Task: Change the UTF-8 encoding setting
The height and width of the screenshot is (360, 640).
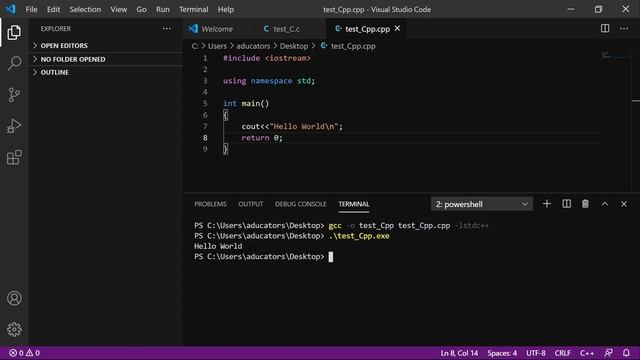Action: pos(536,353)
